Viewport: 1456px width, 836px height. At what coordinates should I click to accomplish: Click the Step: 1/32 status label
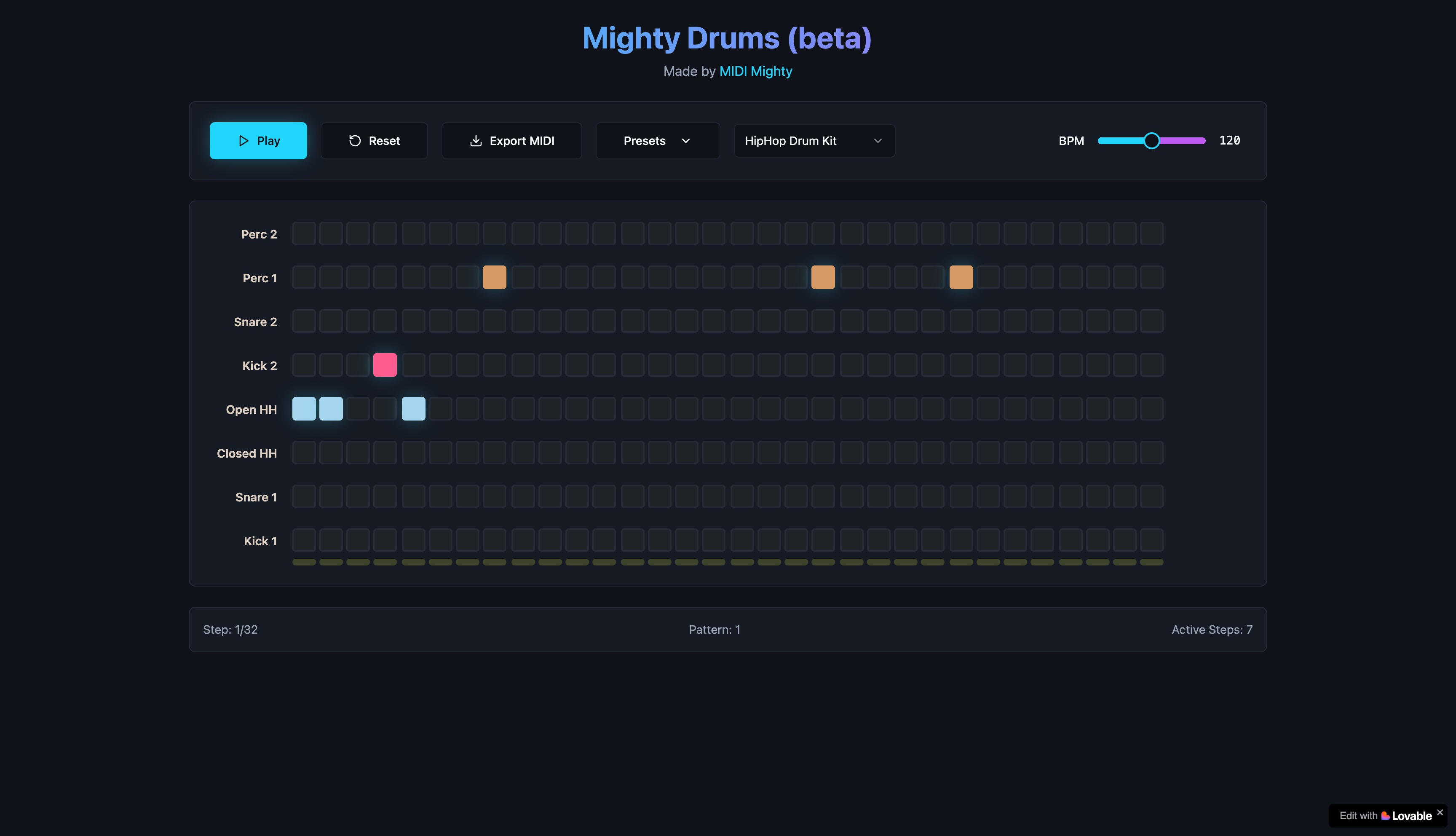click(231, 629)
